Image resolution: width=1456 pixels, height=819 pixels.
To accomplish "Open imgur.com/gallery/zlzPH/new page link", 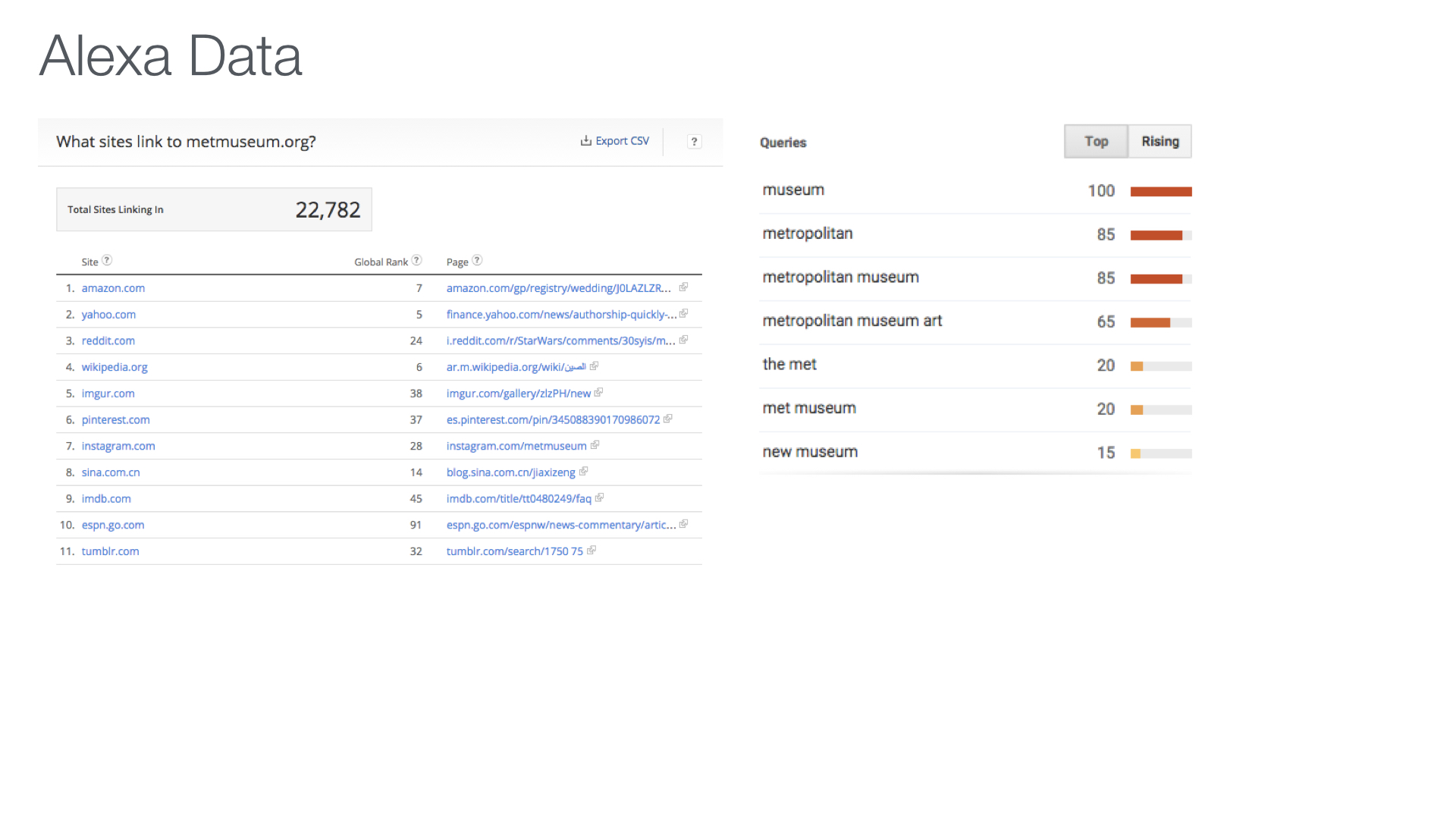I will pos(519,394).
